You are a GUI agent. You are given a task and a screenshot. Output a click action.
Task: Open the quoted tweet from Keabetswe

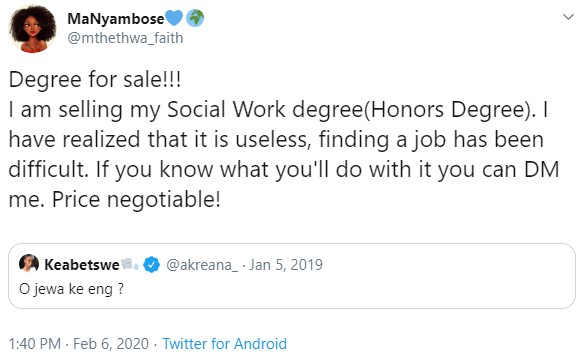[292, 276]
